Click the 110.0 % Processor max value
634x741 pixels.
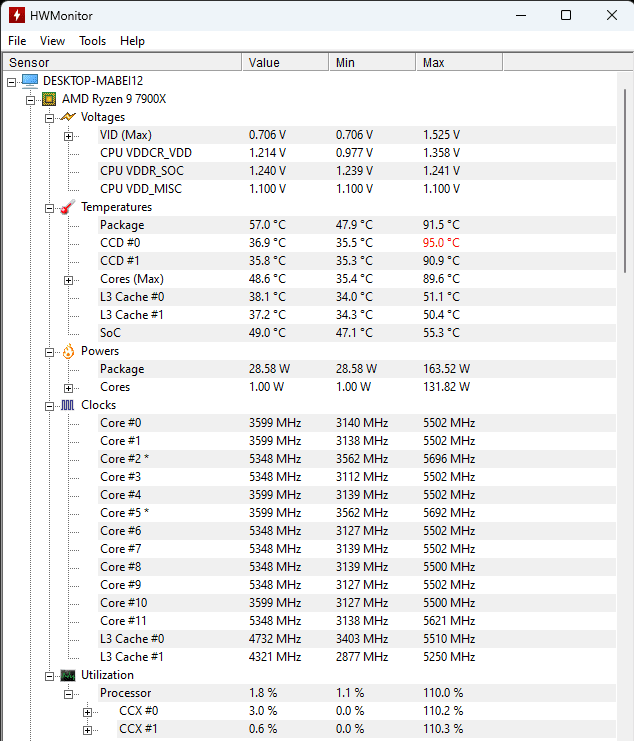443,693
